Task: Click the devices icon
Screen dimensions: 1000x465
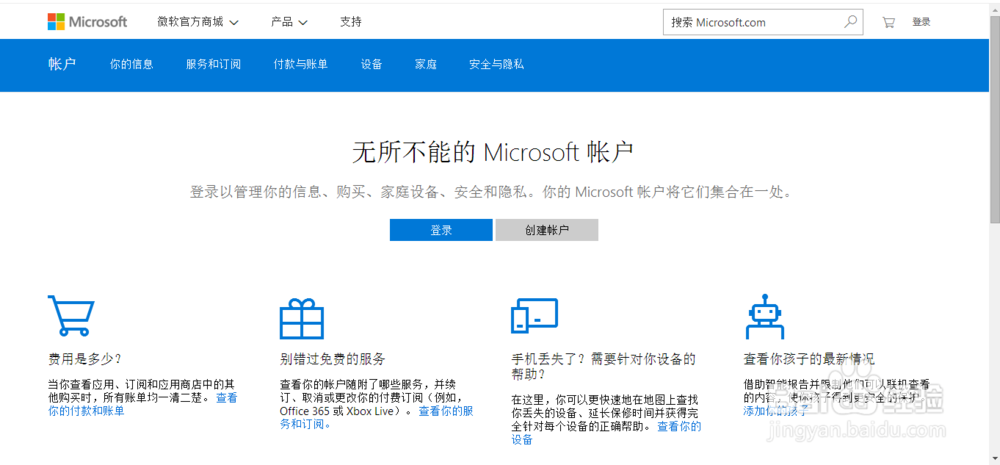Action: [x=534, y=316]
